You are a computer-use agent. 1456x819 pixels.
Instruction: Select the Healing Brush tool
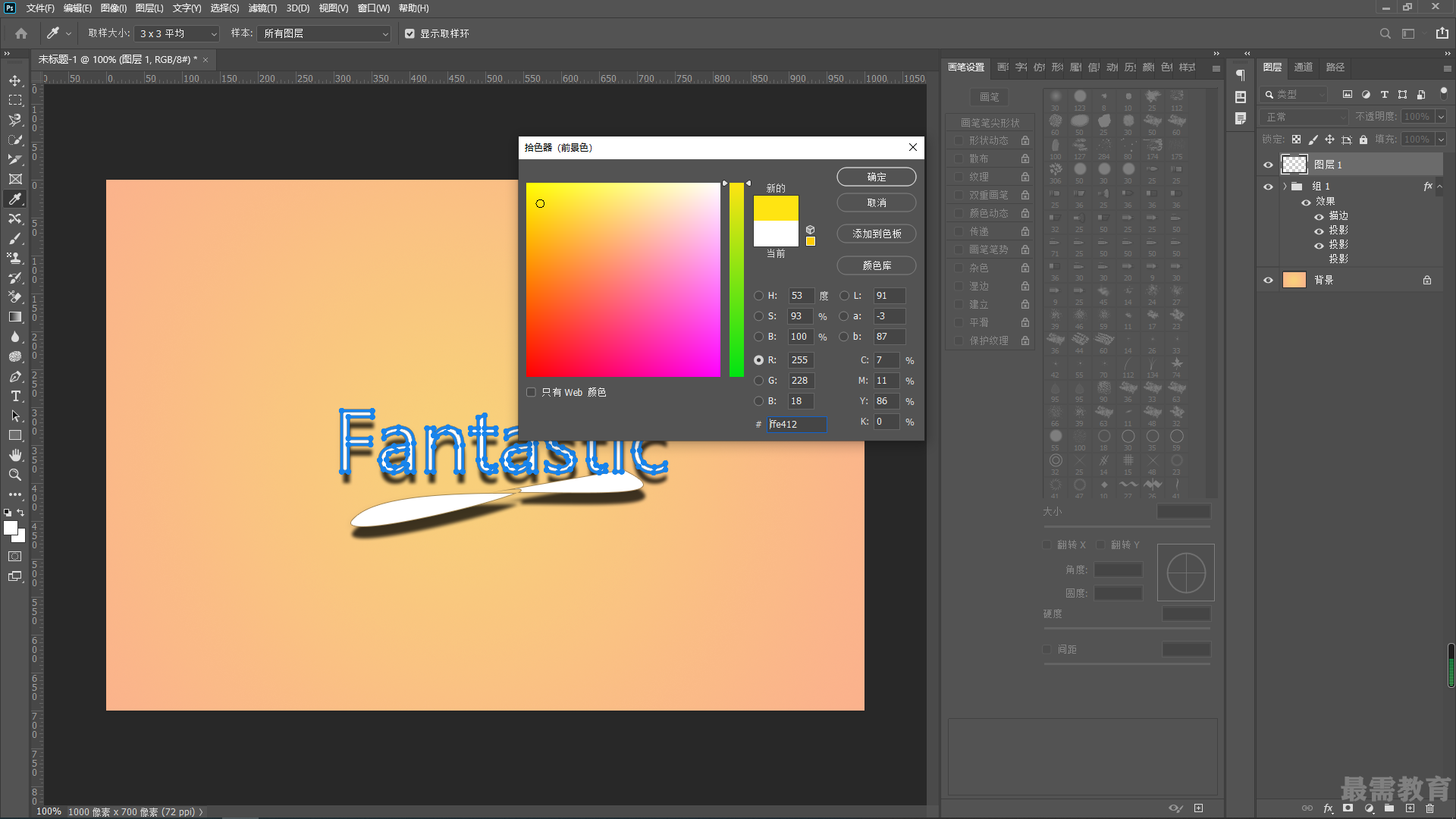pos(15,218)
